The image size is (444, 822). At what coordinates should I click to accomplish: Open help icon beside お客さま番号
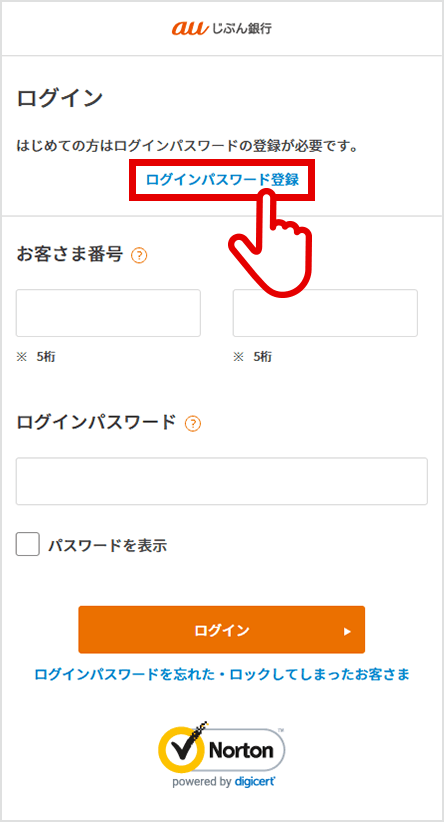[x=139, y=256]
